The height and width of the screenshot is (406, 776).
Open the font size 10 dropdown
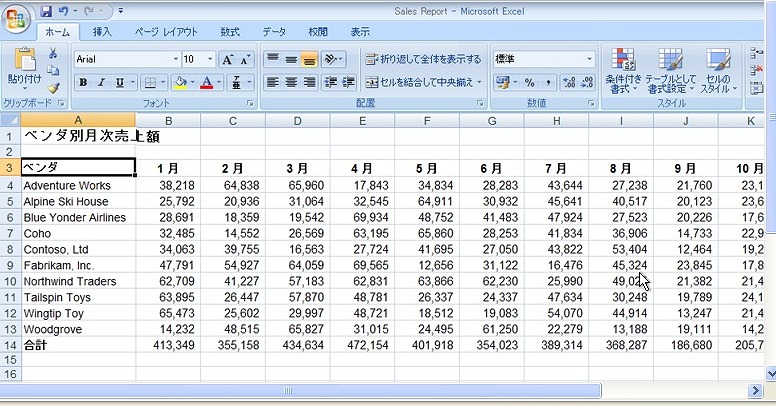coord(210,59)
